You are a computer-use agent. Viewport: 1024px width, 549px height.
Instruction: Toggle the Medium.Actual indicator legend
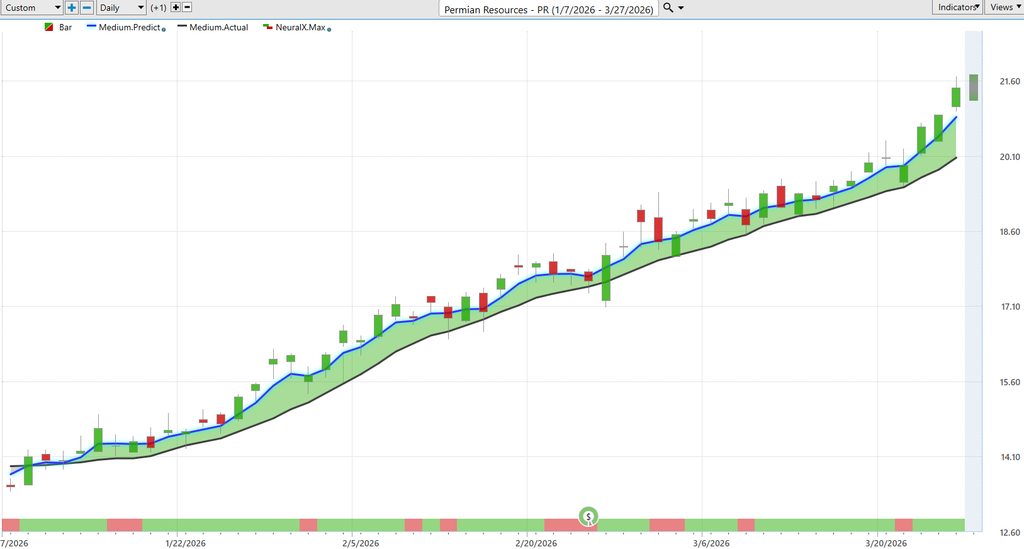pyautogui.click(x=219, y=27)
